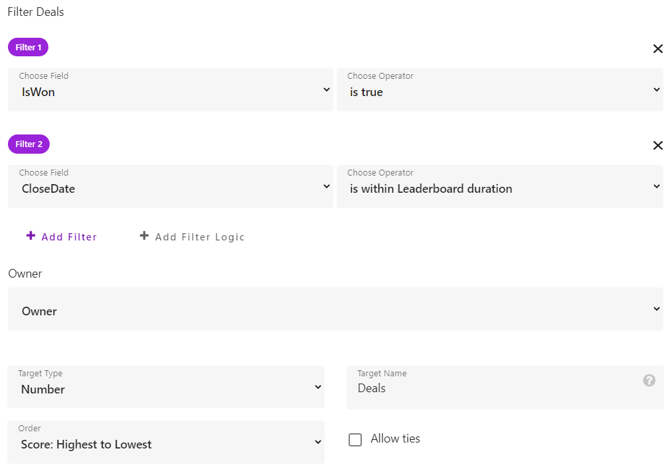The width and height of the screenshot is (670, 469).
Task: Expand the Owner dropdown
Action: point(335,309)
